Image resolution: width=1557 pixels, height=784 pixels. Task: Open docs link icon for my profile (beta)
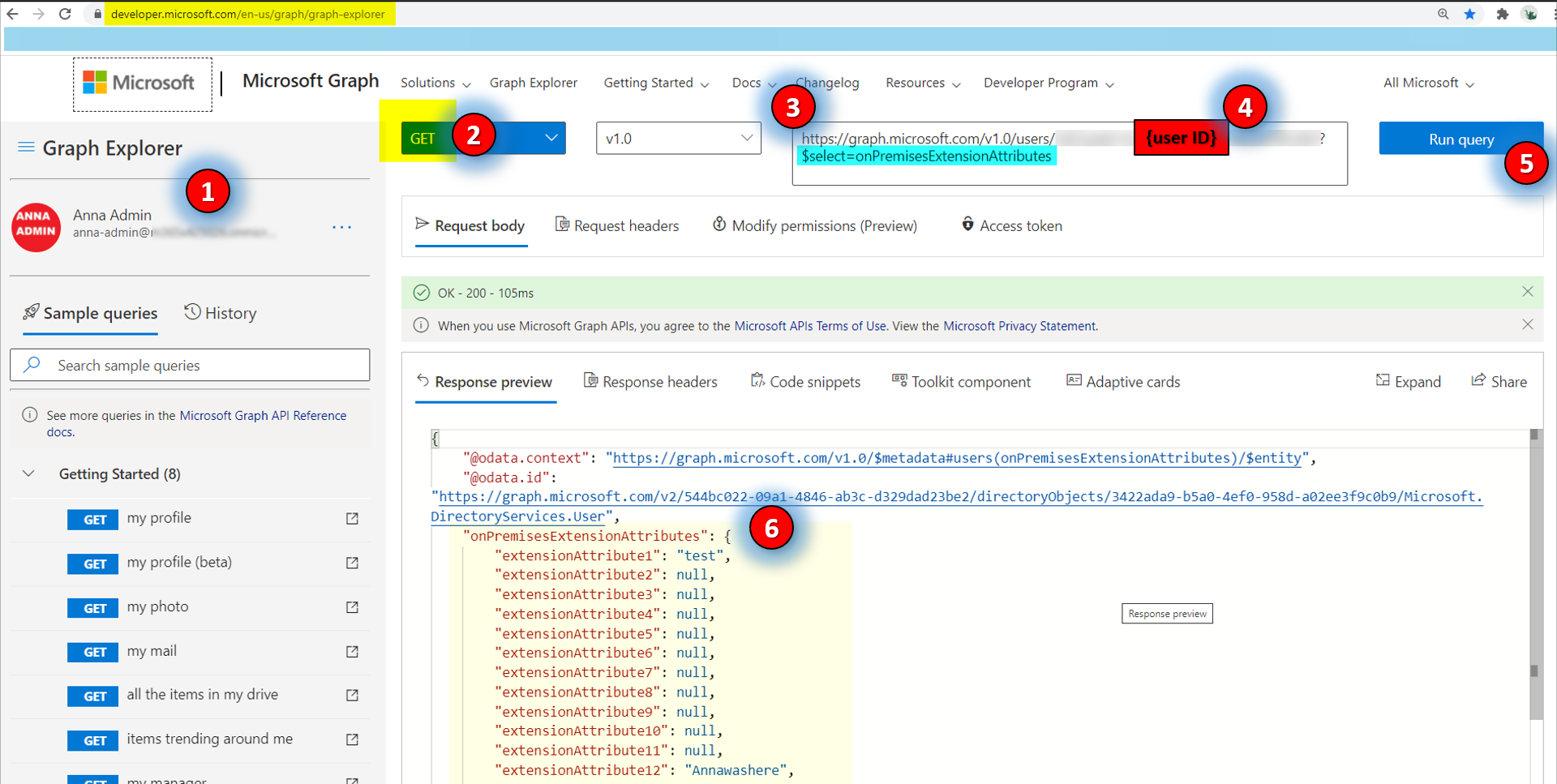click(352, 563)
